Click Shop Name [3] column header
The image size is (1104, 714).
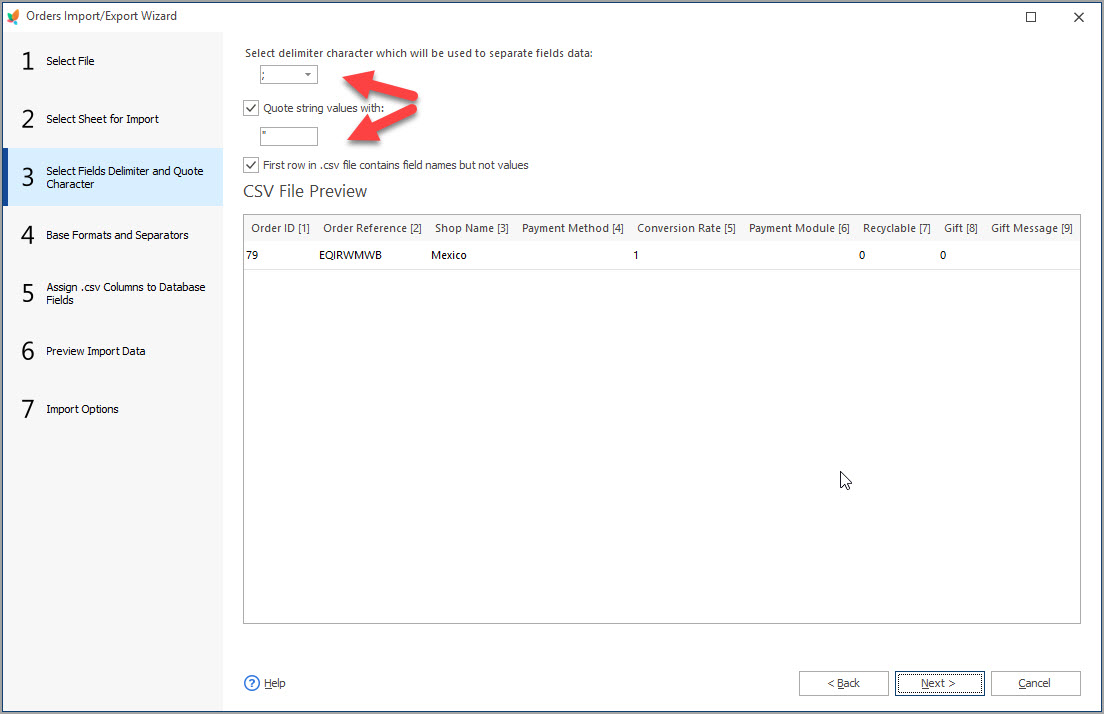tap(472, 228)
